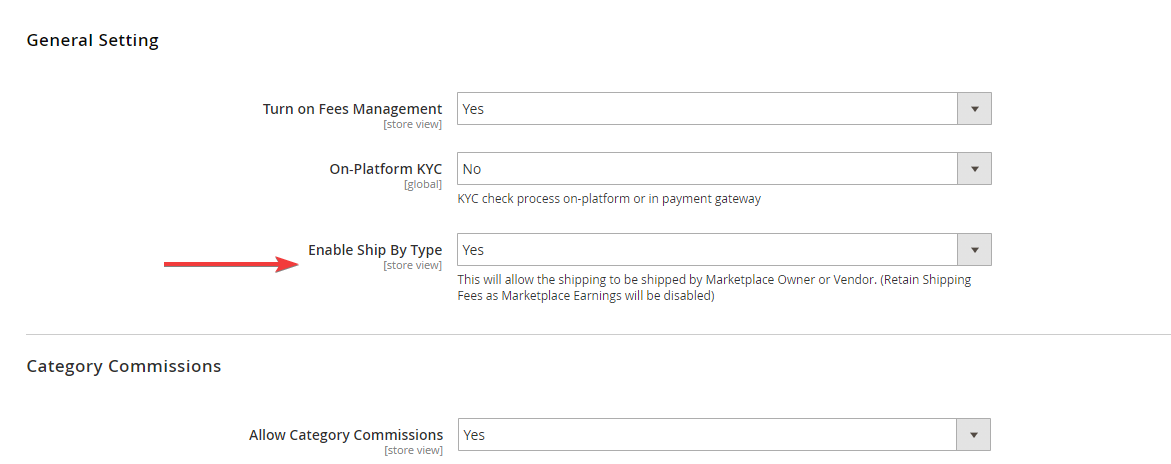This screenshot has width=1171, height=464.
Task: Click the Turn on Fees Management dropdown arrow
Action: [x=974, y=109]
